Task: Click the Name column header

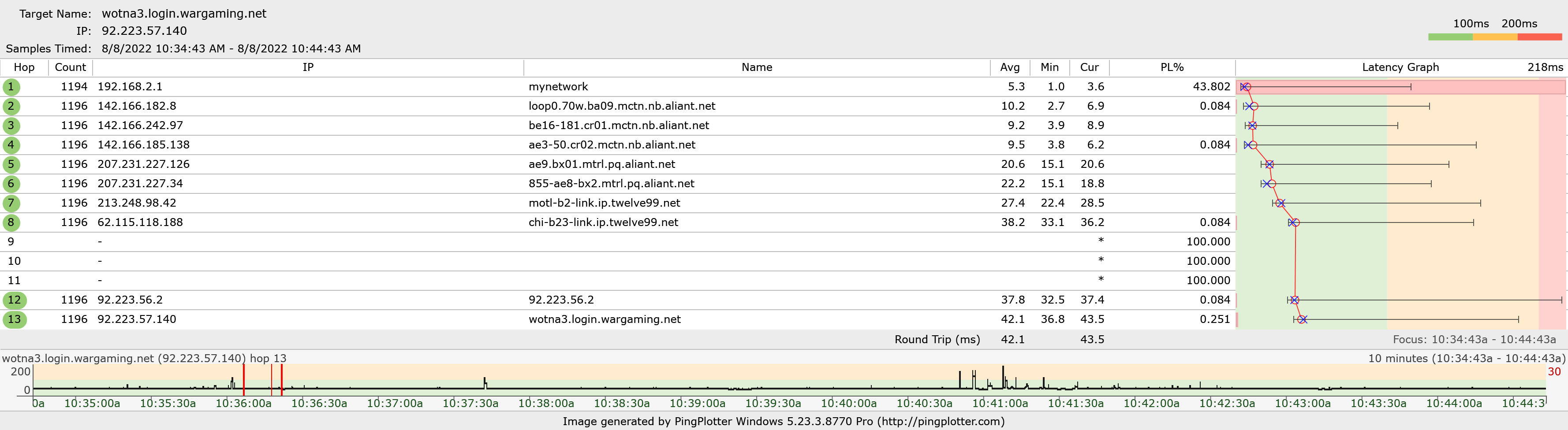Action: pyautogui.click(x=757, y=67)
